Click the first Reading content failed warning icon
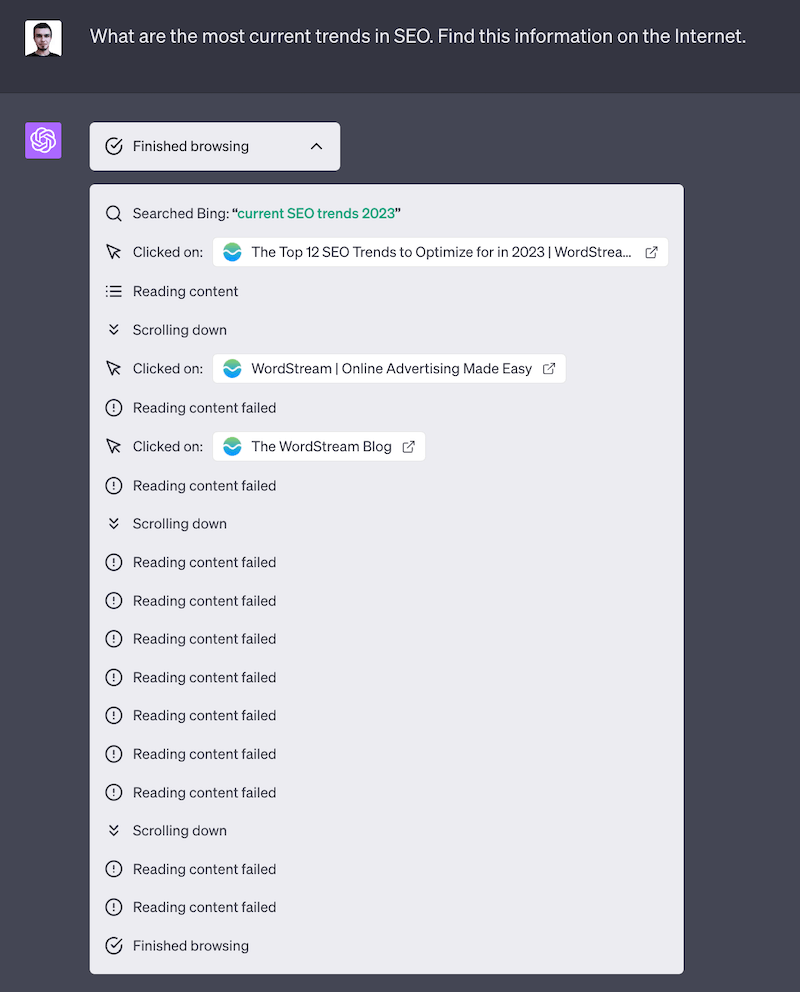800x992 pixels. [113, 408]
